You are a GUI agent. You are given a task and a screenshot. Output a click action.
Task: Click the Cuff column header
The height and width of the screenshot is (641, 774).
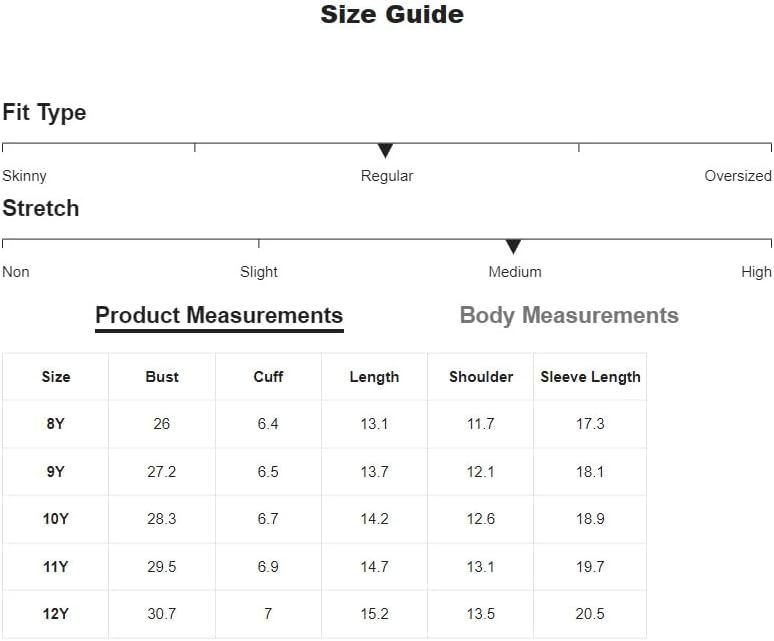point(268,377)
